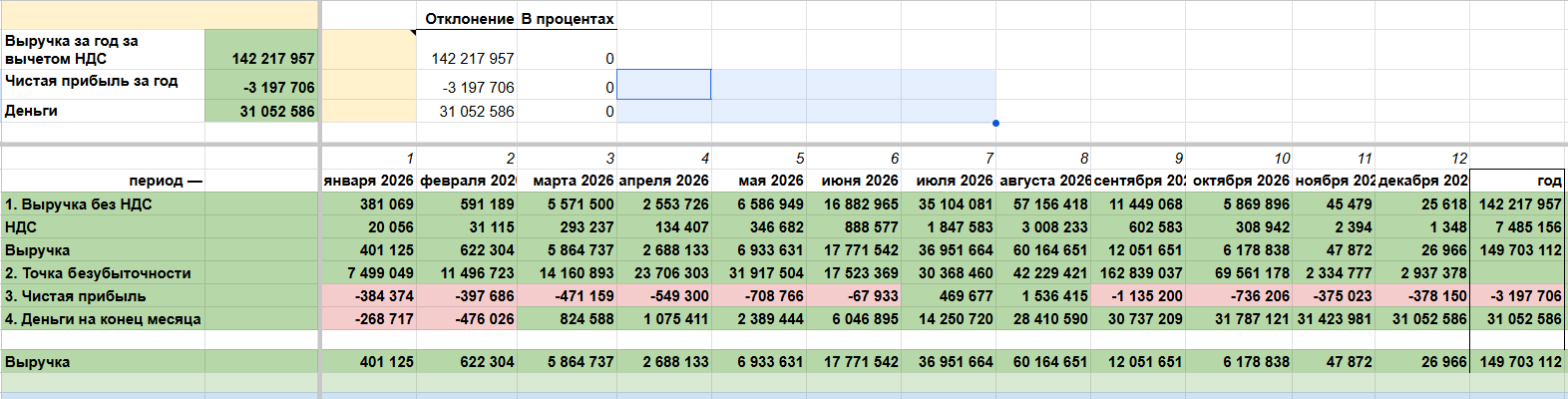The height and width of the screenshot is (399, 1568).
Task: Click column number 7 above июля 2026
Action: point(949,158)
